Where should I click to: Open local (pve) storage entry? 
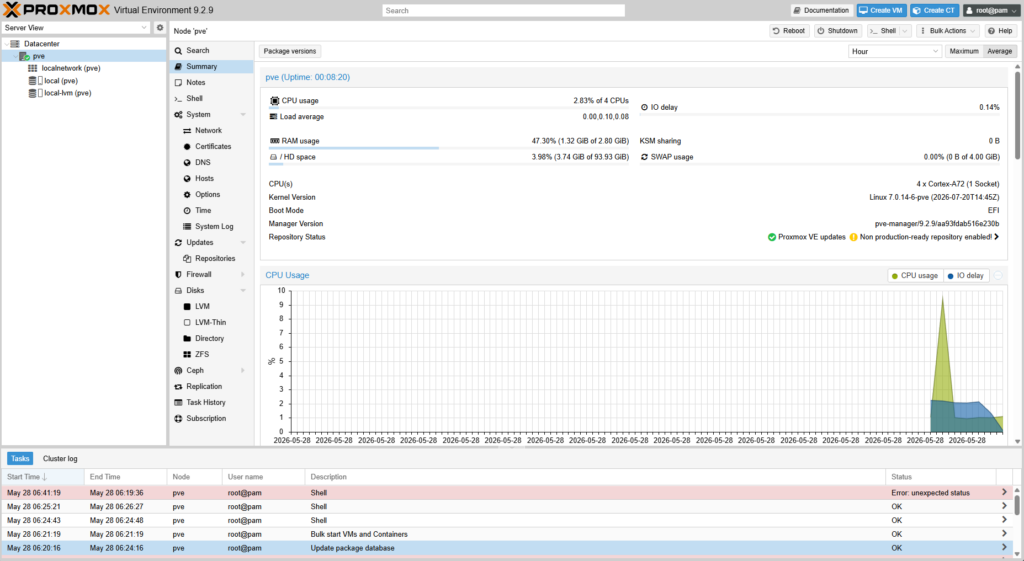pos(61,81)
